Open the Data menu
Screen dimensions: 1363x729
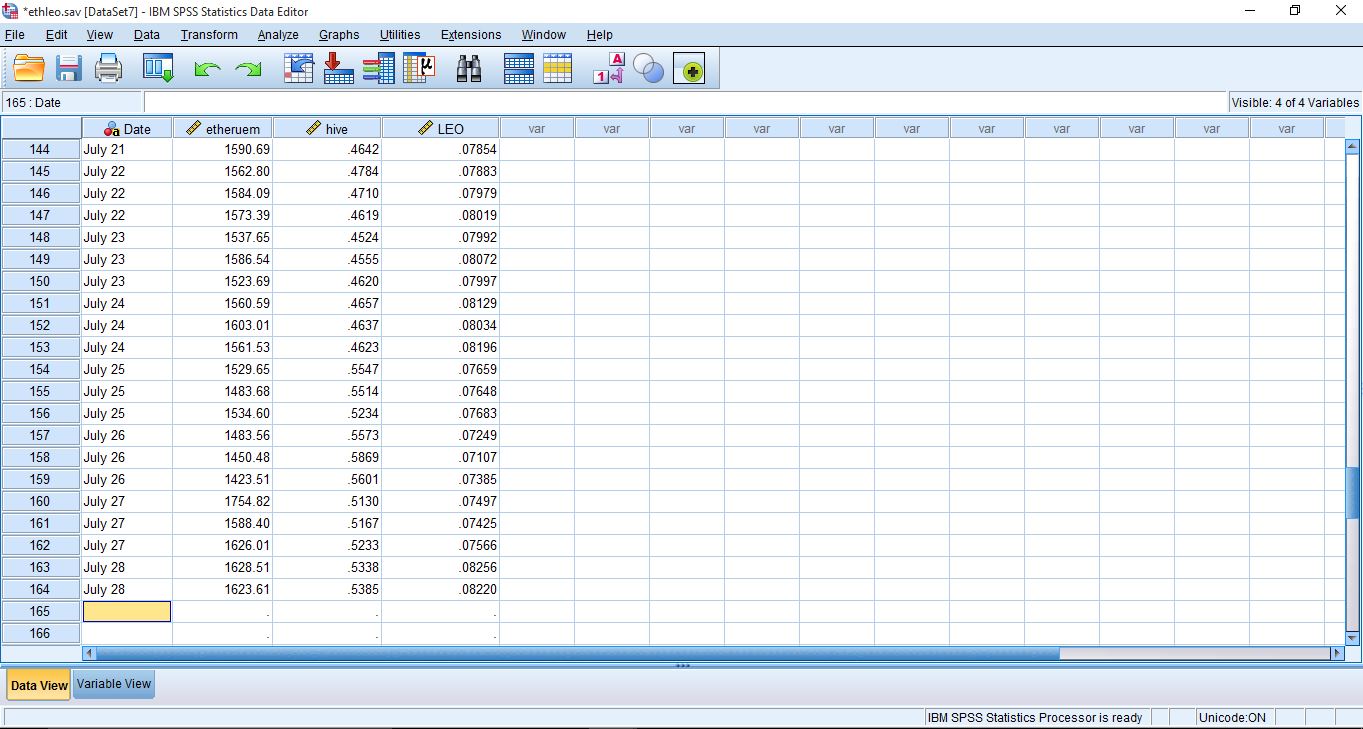[146, 35]
